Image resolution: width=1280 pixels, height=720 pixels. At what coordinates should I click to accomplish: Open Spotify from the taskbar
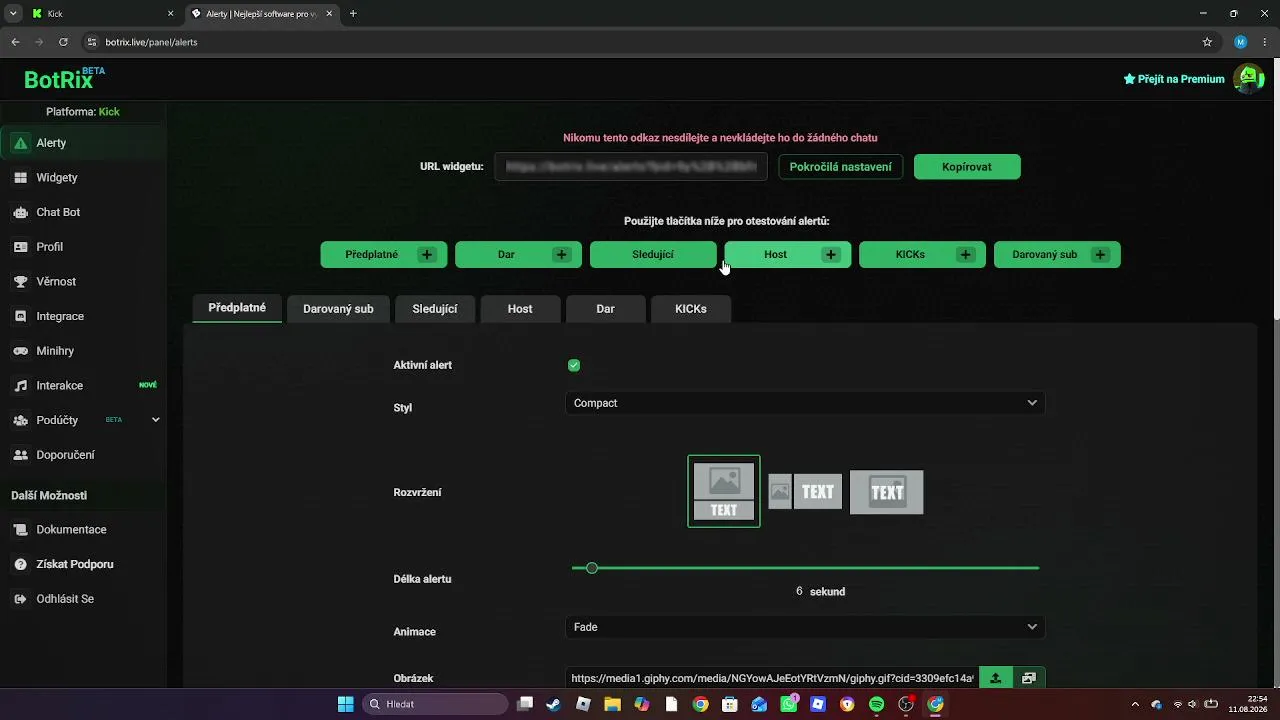(x=877, y=704)
